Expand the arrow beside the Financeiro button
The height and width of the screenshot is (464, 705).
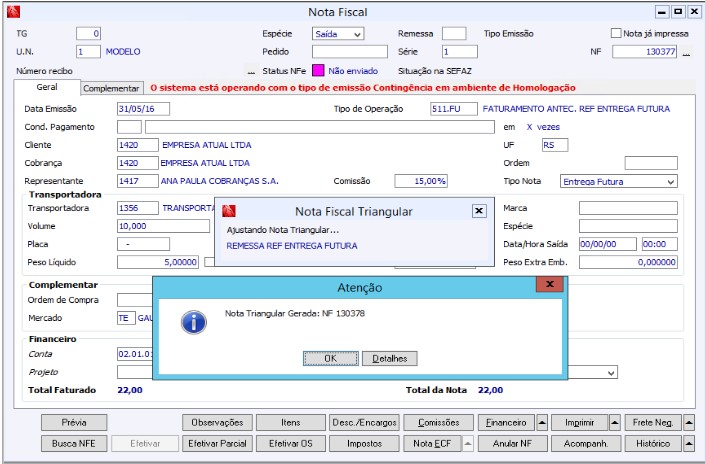point(542,423)
